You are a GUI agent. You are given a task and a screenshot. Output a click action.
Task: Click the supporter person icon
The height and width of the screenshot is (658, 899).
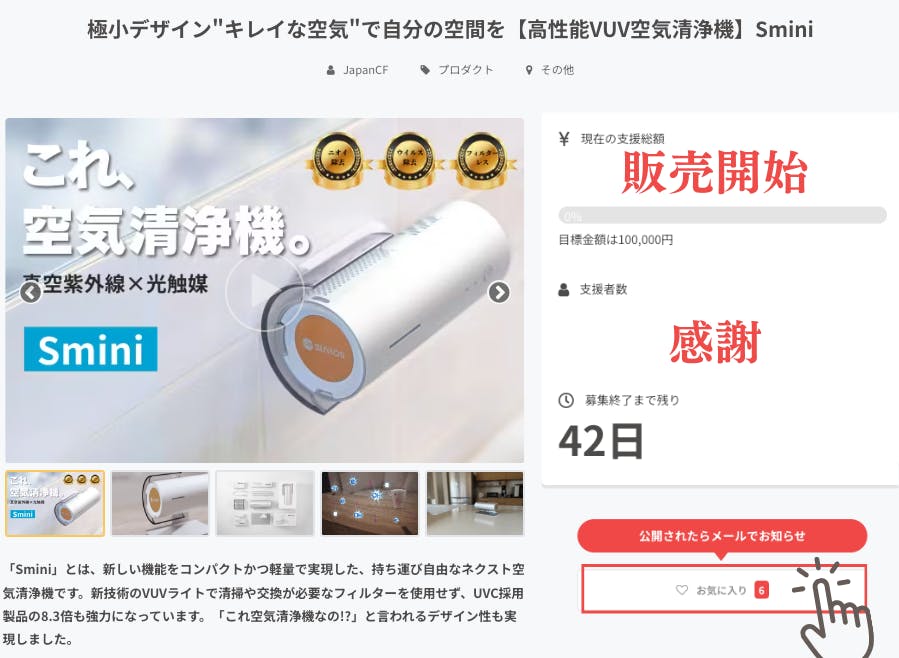(x=564, y=289)
